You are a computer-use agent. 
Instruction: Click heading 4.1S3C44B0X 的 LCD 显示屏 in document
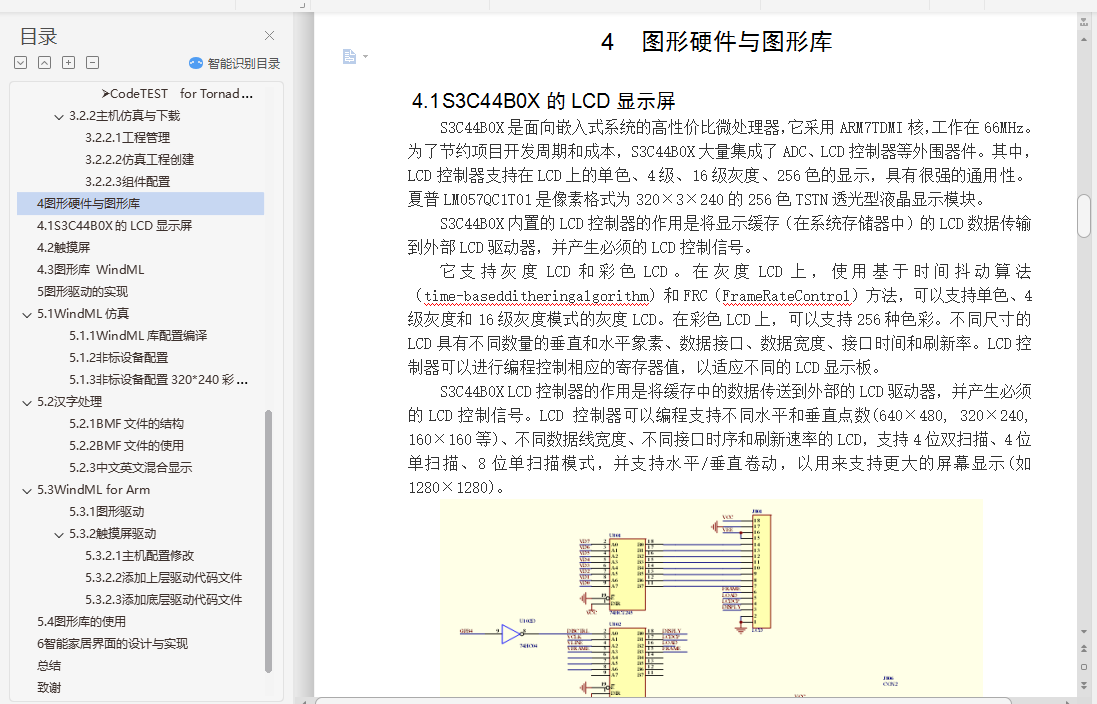click(544, 101)
